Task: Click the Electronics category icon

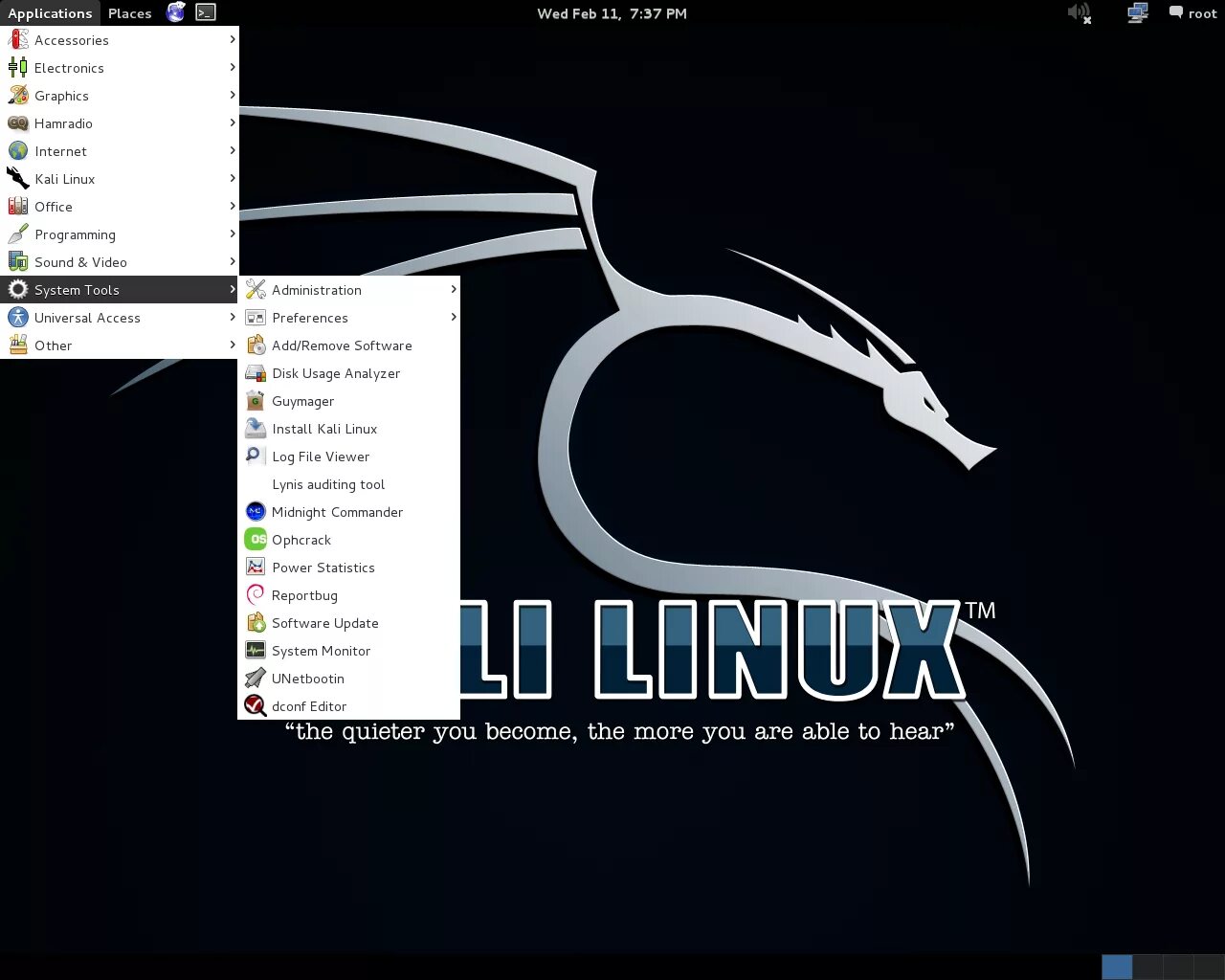Action: coord(18,68)
